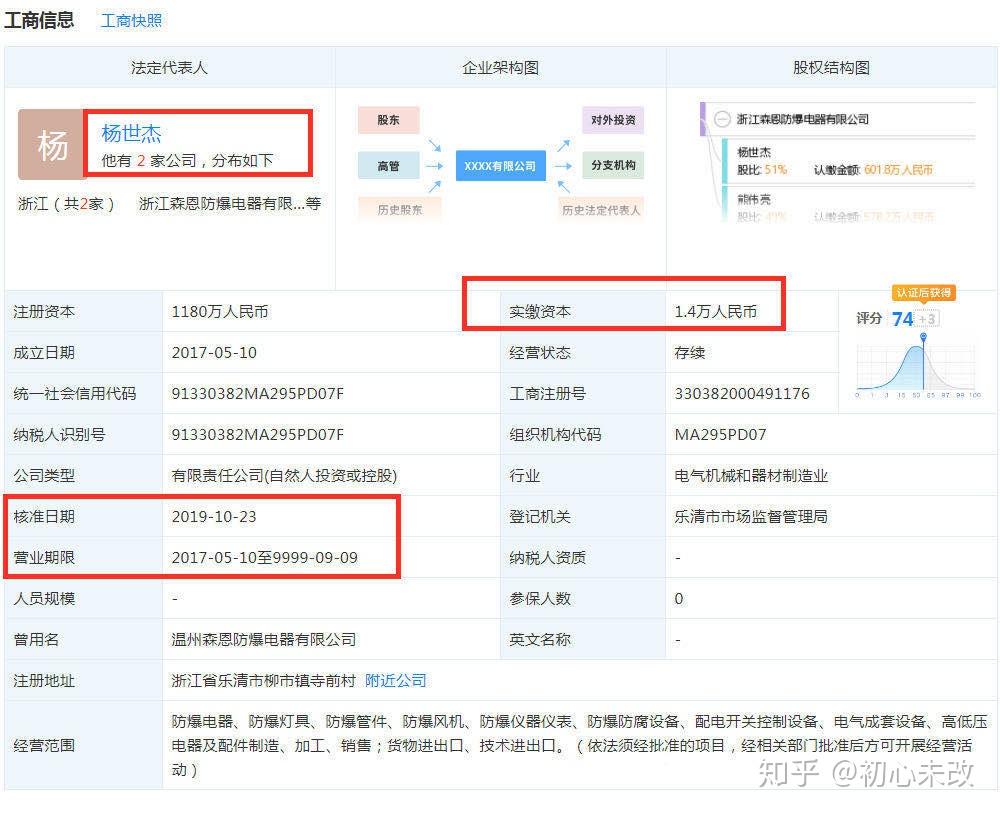
Task: Click the 工商信息 section heading
Action: pos(40,20)
